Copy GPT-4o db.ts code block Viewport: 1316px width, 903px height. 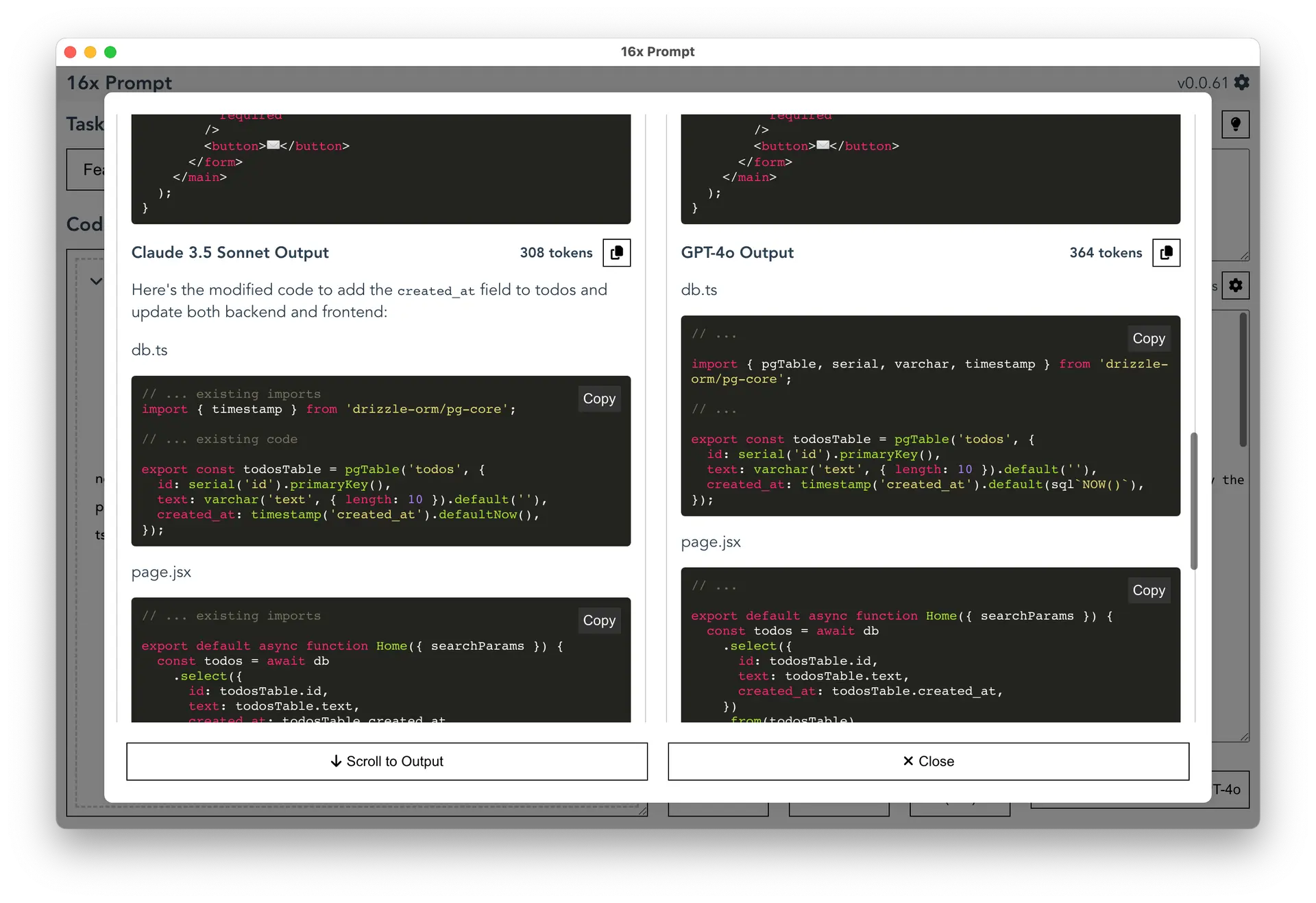[x=1148, y=337]
